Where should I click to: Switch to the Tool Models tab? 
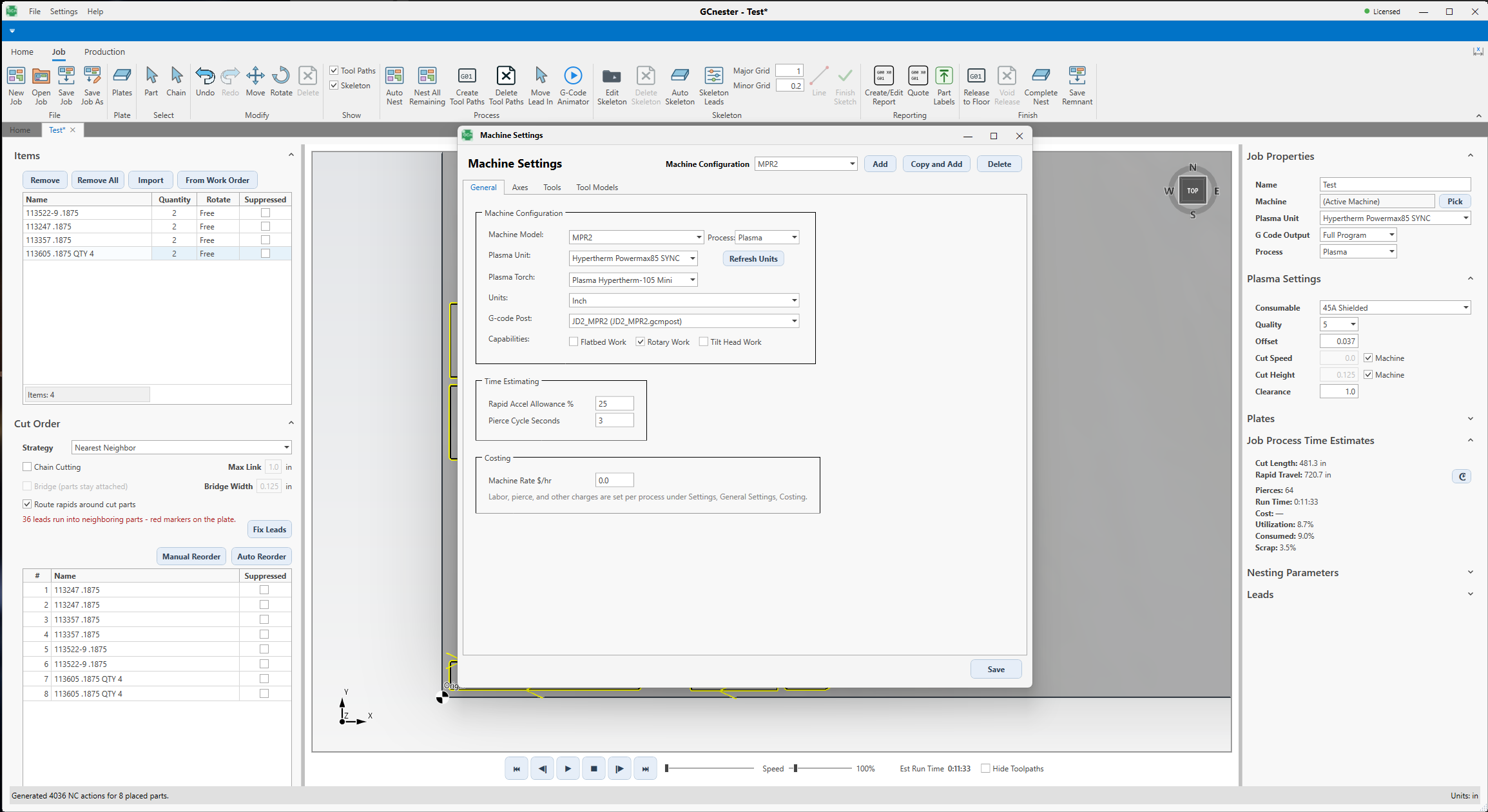597,188
